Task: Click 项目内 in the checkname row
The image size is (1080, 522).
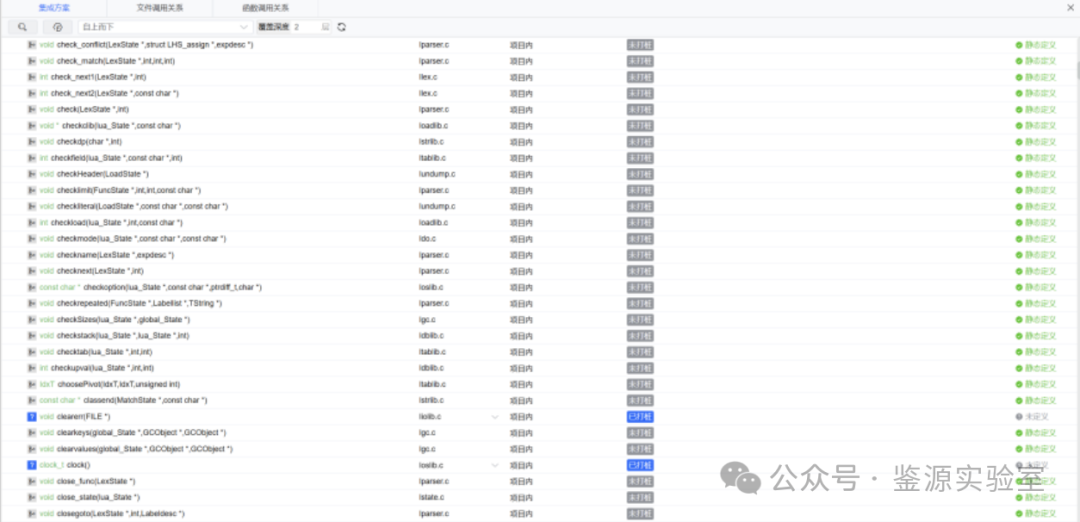Action: (x=521, y=255)
